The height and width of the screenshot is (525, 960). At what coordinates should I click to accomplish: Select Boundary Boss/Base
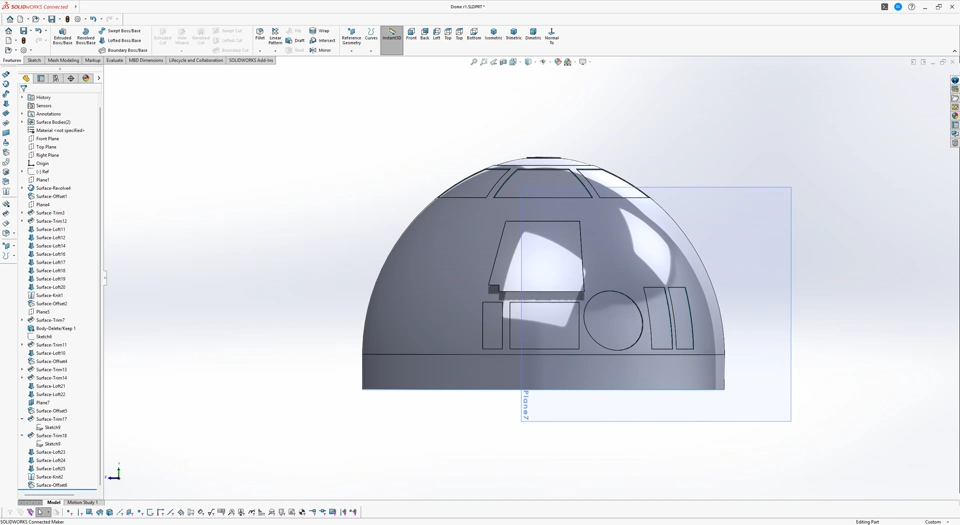click(x=123, y=50)
